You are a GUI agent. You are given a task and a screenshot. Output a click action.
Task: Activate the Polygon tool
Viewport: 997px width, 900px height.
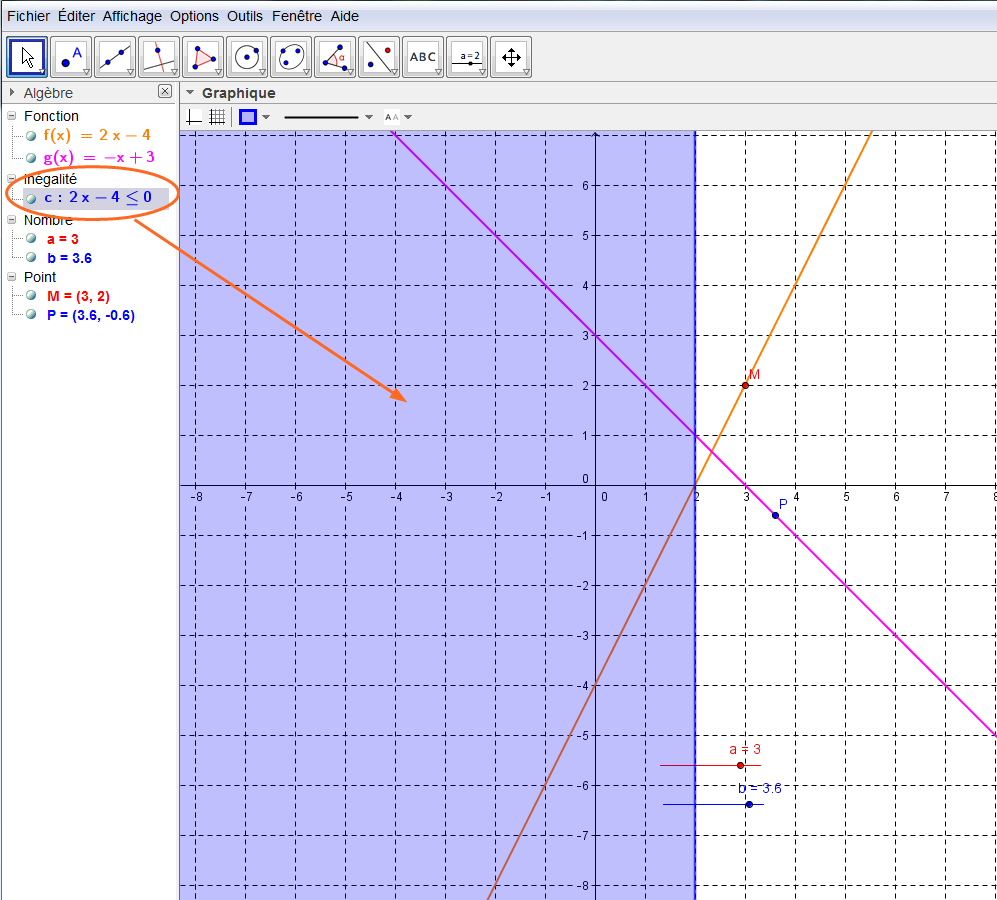click(203, 57)
